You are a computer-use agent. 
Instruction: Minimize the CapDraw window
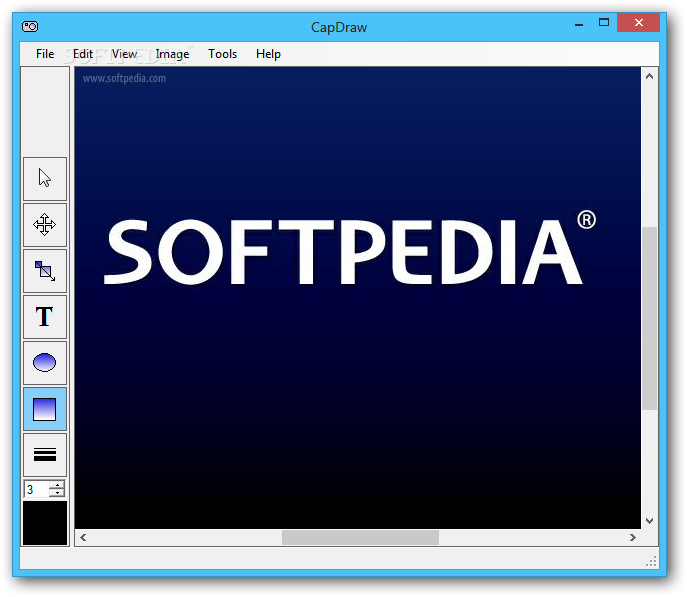point(579,24)
